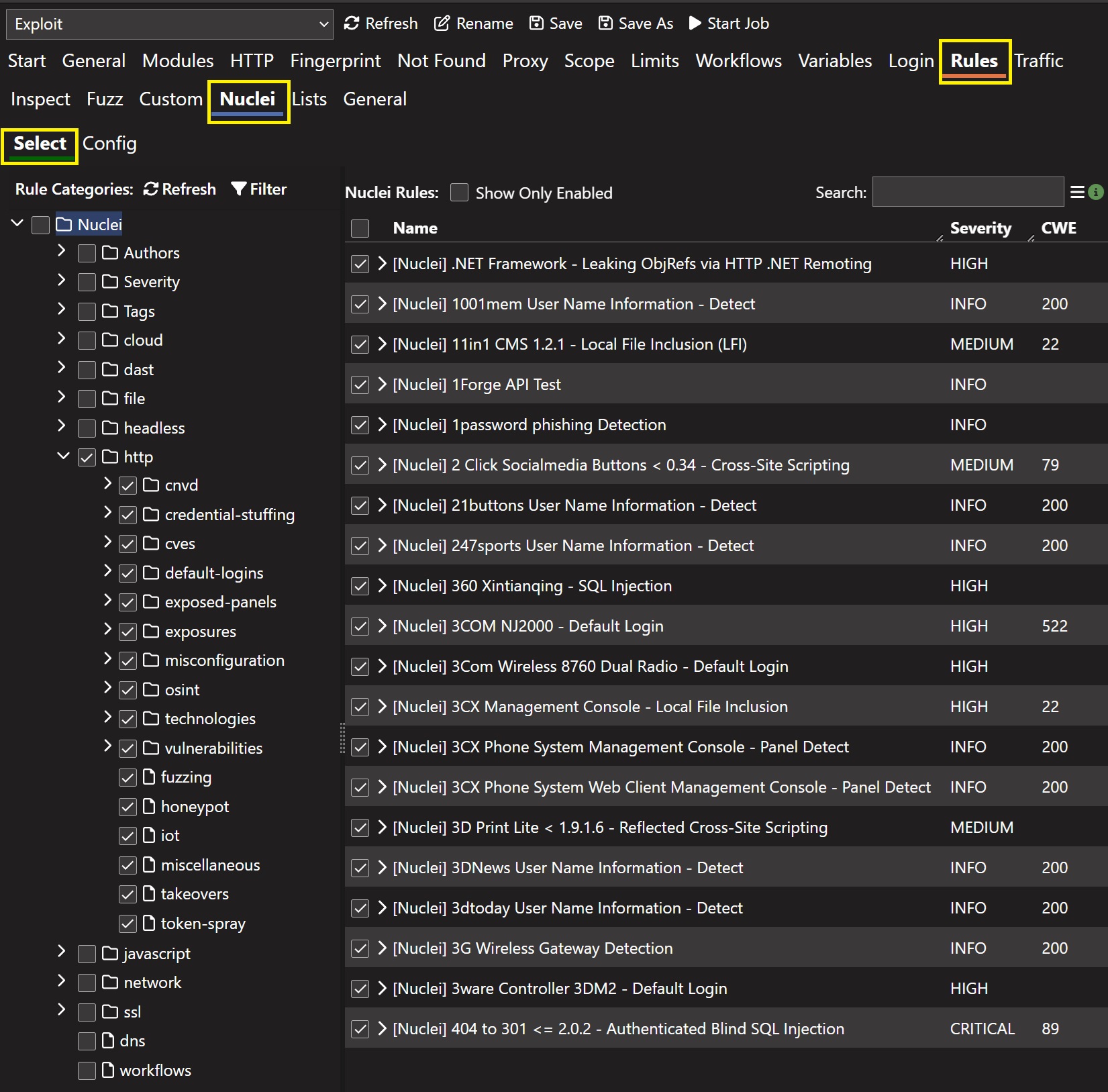Click the green info icon beside search
This screenshot has height=1092, width=1108.
pos(1096,193)
